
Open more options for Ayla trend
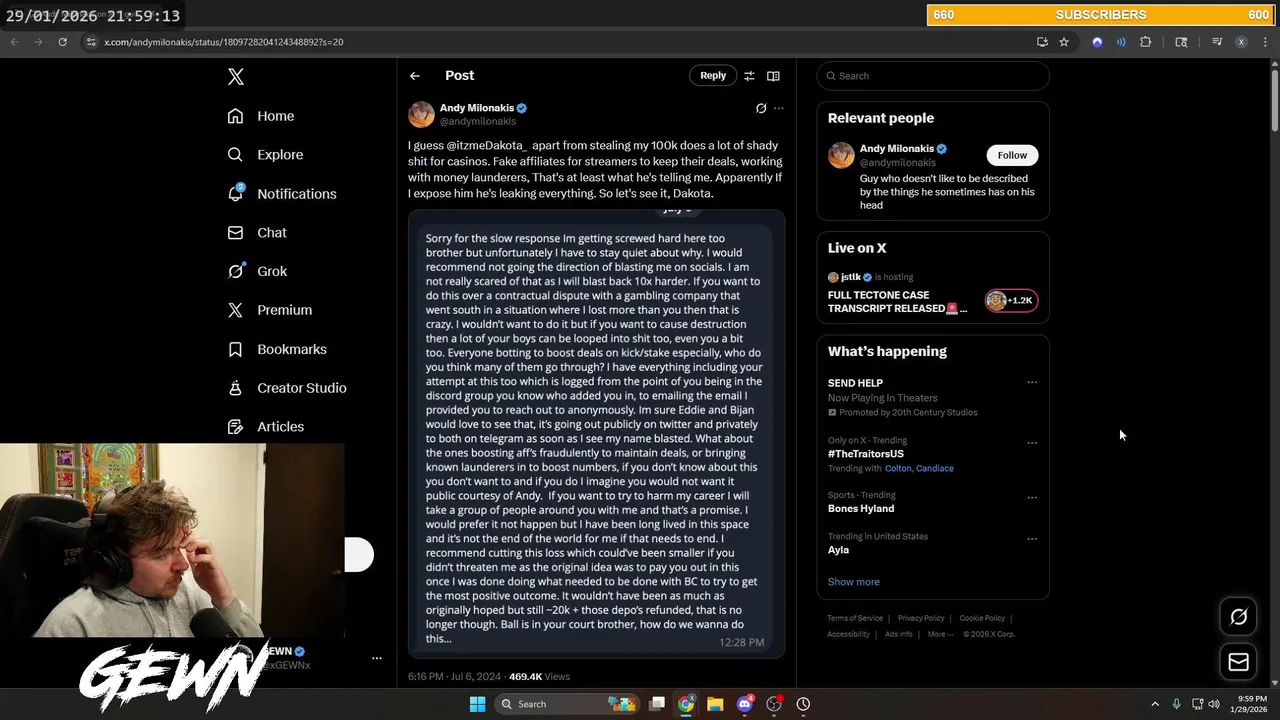pyautogui.click(x=1032, y=539)
